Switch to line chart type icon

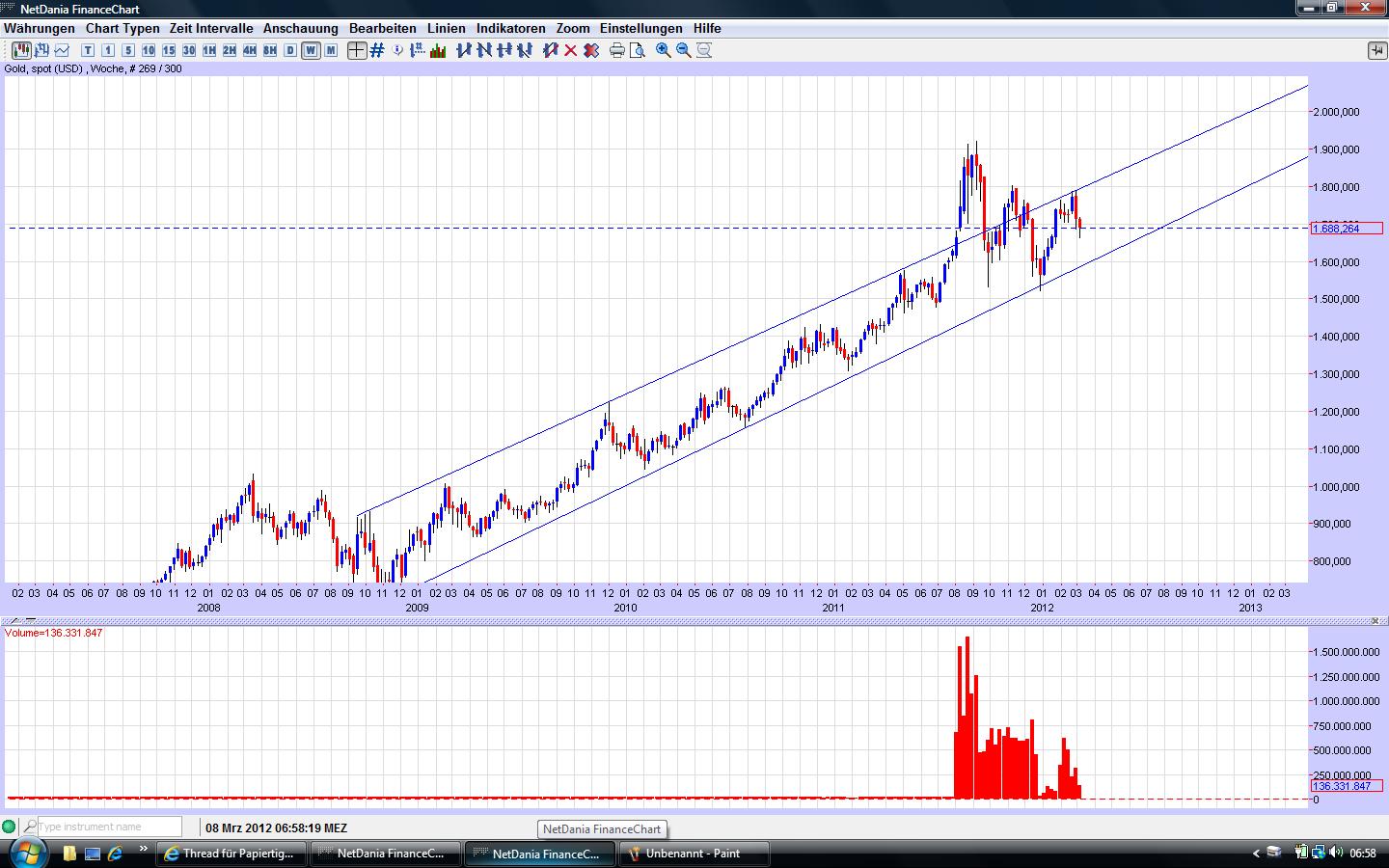pos(63,50)
